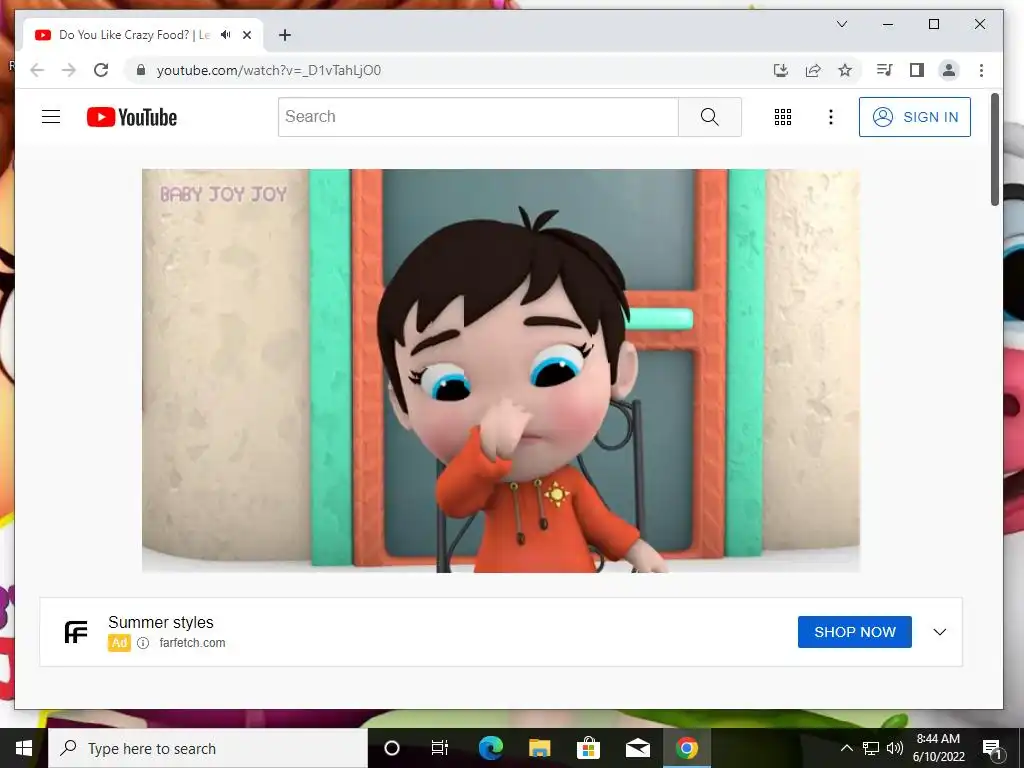Go forward with browser forward arrow
The image size is (1024, 768).
point(69,70)
